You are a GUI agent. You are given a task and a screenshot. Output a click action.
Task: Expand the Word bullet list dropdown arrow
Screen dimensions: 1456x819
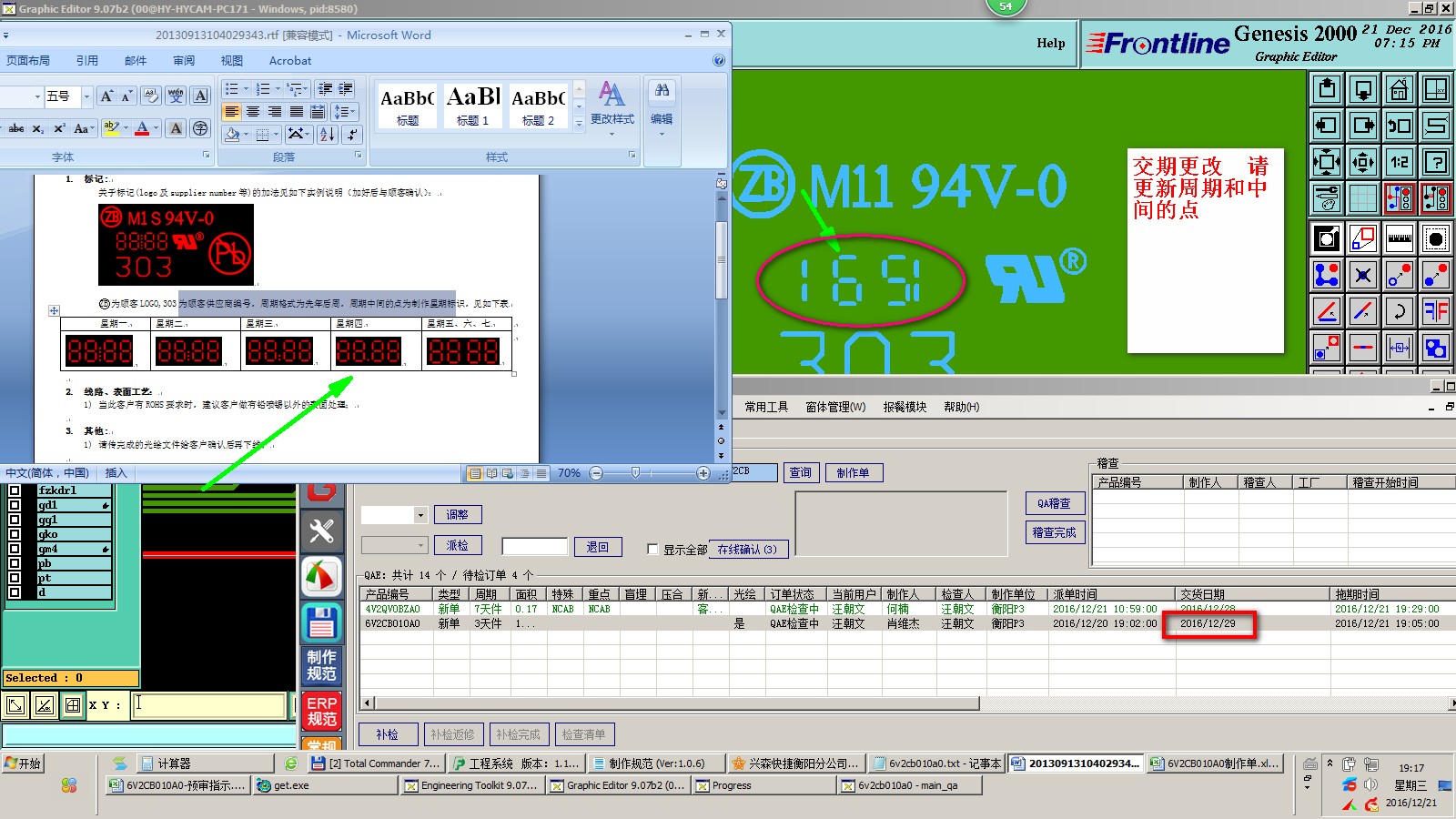coord(246,89)
